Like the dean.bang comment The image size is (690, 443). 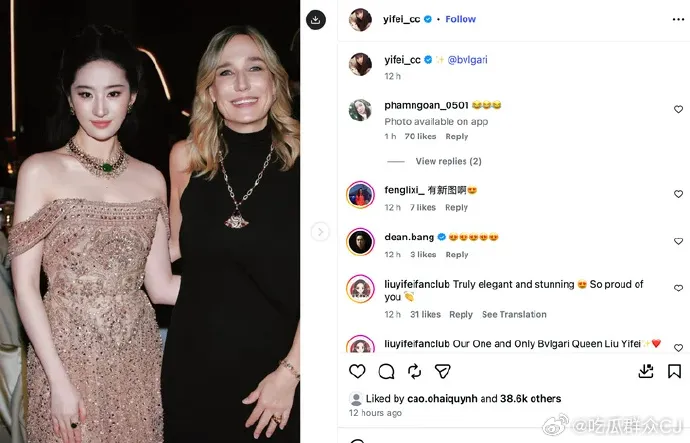click(678, 241)
